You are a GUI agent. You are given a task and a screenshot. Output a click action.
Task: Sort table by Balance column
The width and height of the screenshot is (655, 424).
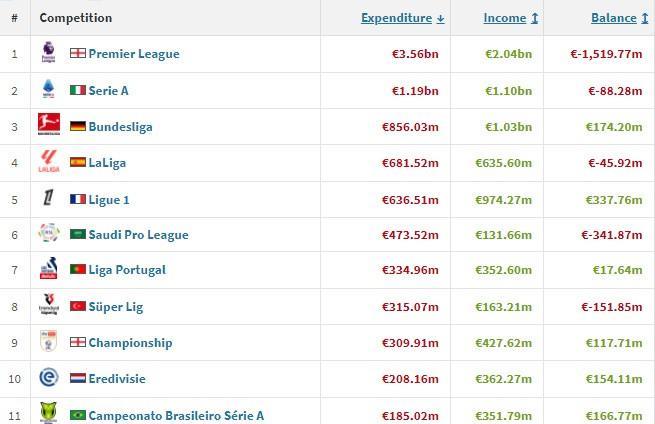[614, 18]
